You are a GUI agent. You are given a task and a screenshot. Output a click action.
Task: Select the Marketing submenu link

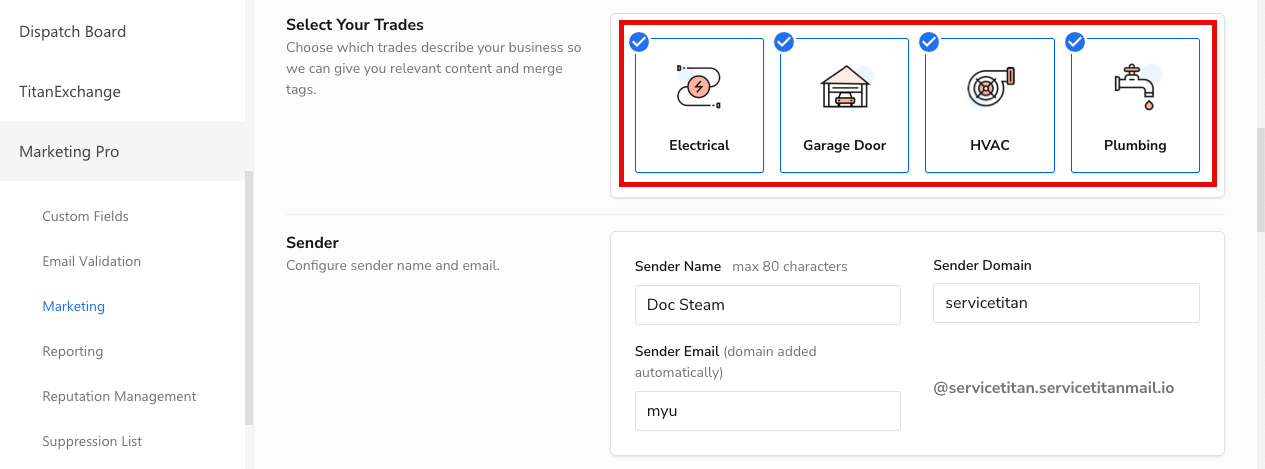(73, 306)
